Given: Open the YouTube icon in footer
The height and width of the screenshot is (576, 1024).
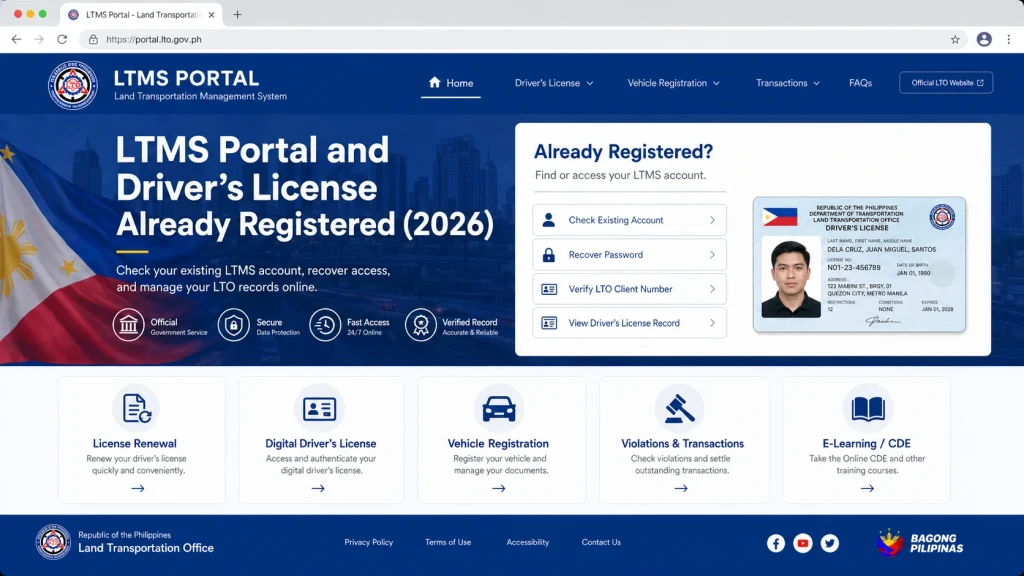Looking at the screenshot, I should (803, 543).
